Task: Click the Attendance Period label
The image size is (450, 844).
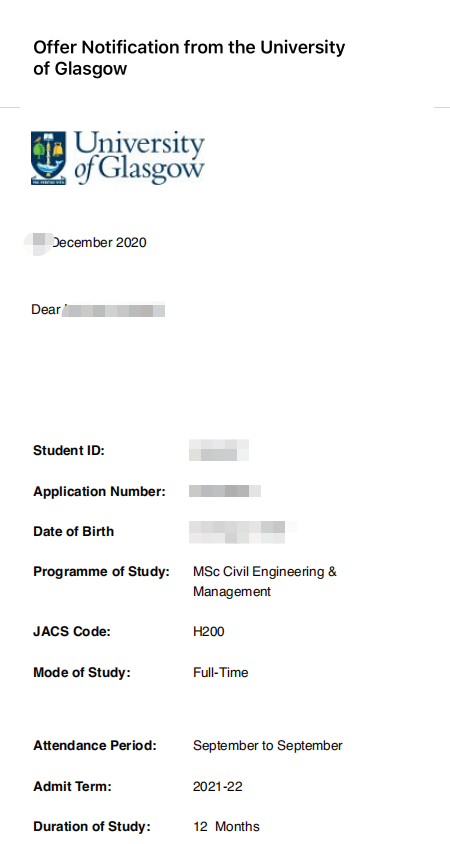Action: 95,745
